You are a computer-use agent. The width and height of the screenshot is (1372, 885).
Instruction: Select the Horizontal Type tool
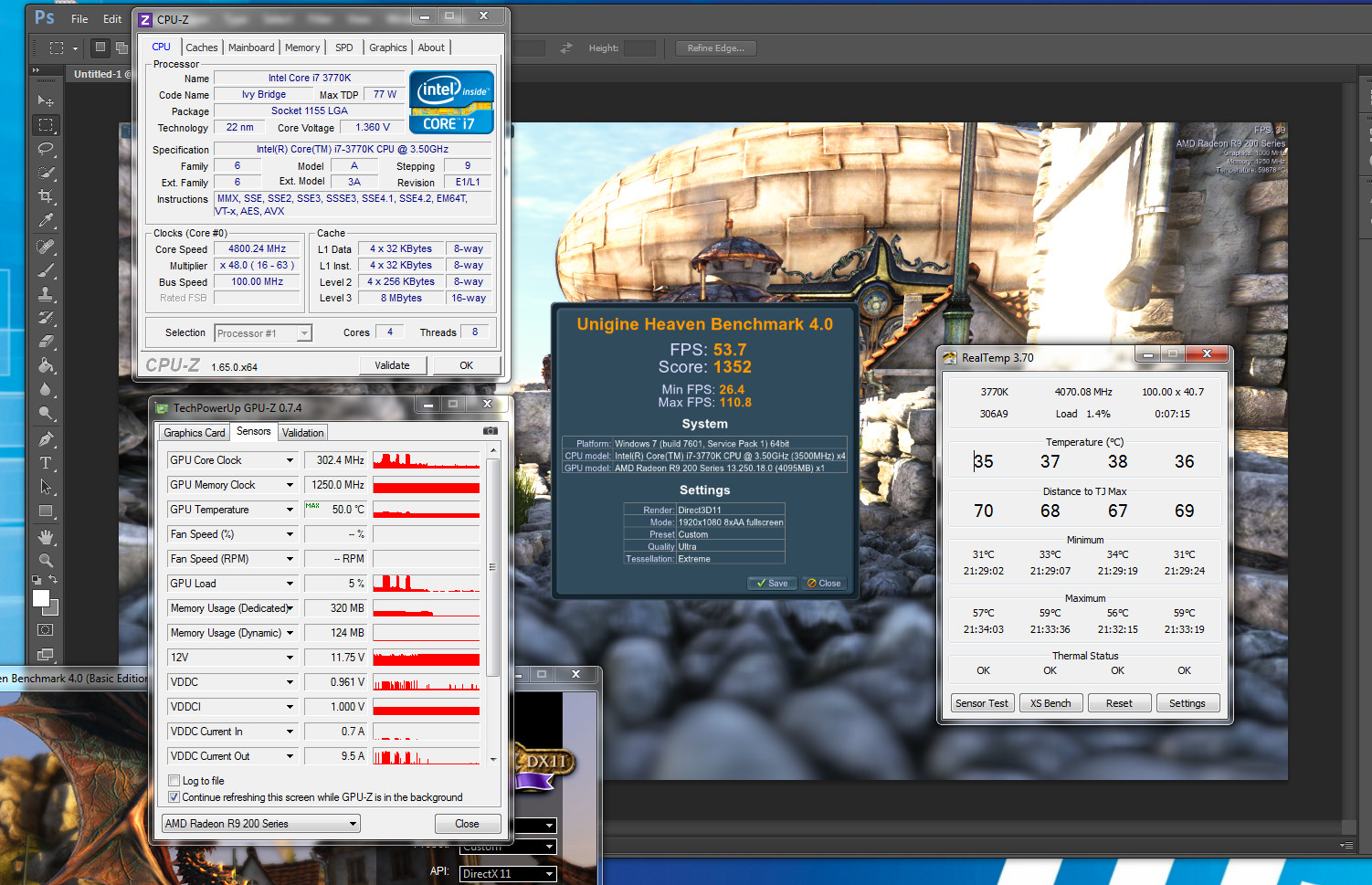46,463
